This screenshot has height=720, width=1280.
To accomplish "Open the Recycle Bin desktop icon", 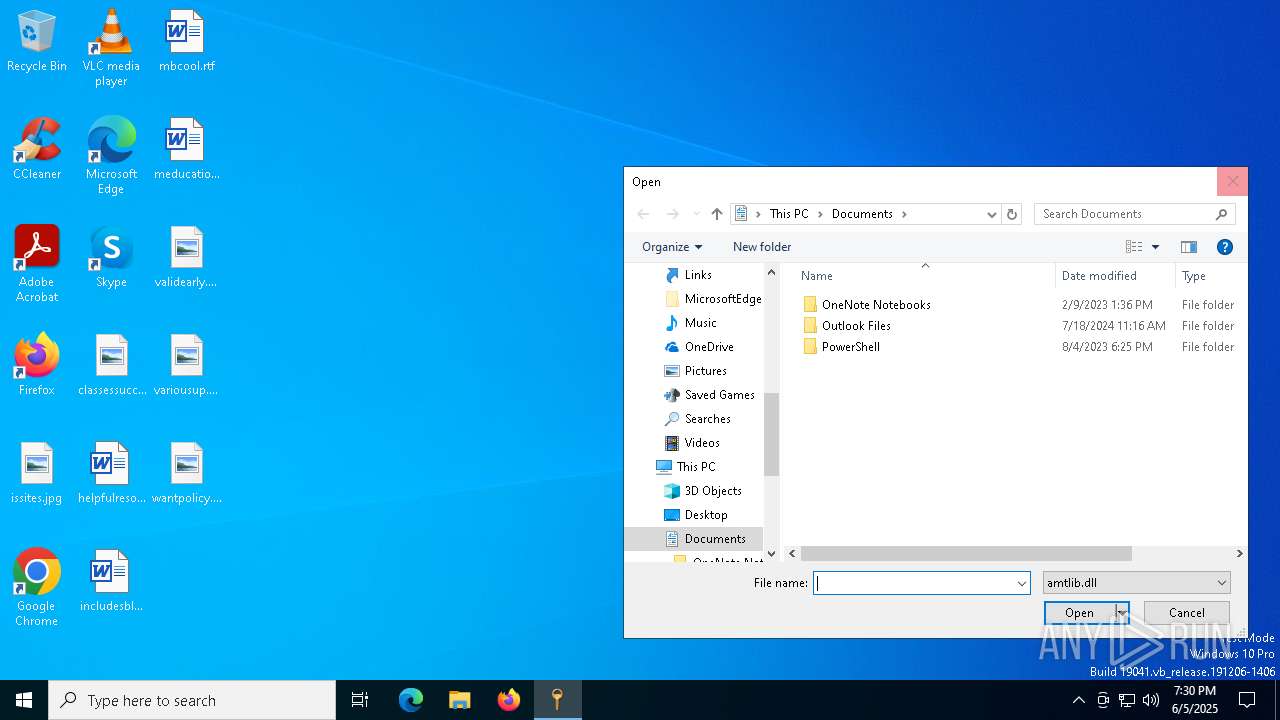I will (x=37, y=42).
